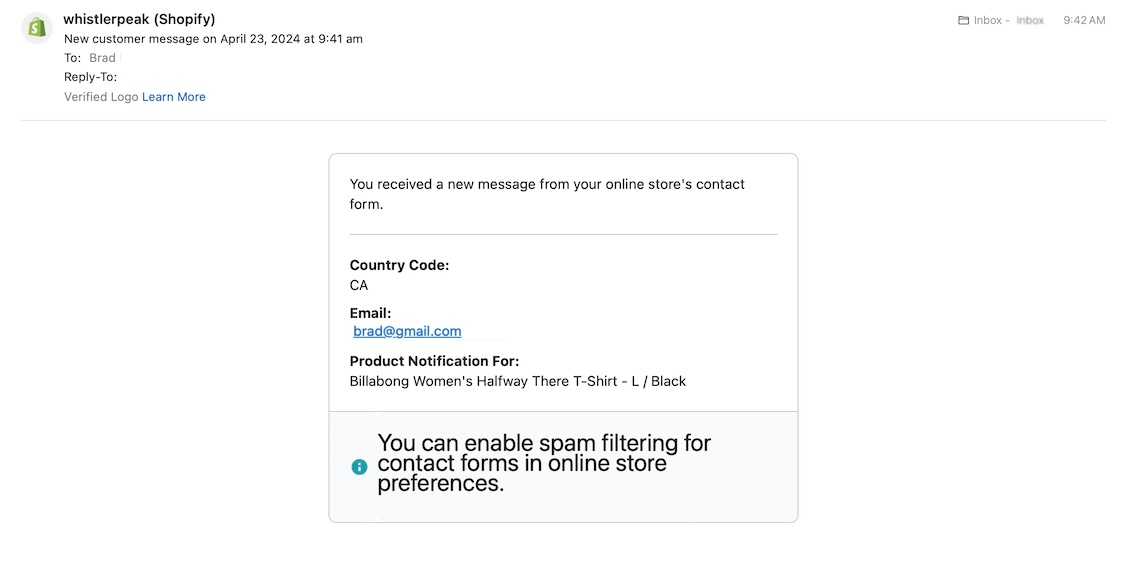
Task: Click the Product Notification For heading
Action: [434, 361]
